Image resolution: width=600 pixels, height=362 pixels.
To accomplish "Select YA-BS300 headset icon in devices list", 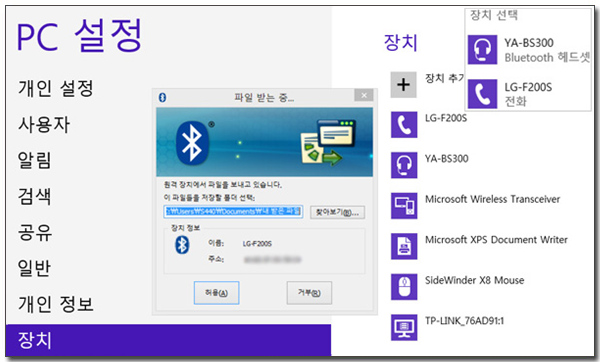I will pyautogui.click(x=404, y=165).
